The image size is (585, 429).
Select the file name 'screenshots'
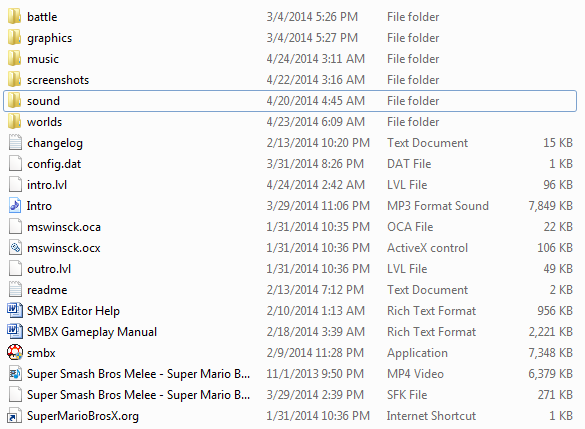(58, 80)
